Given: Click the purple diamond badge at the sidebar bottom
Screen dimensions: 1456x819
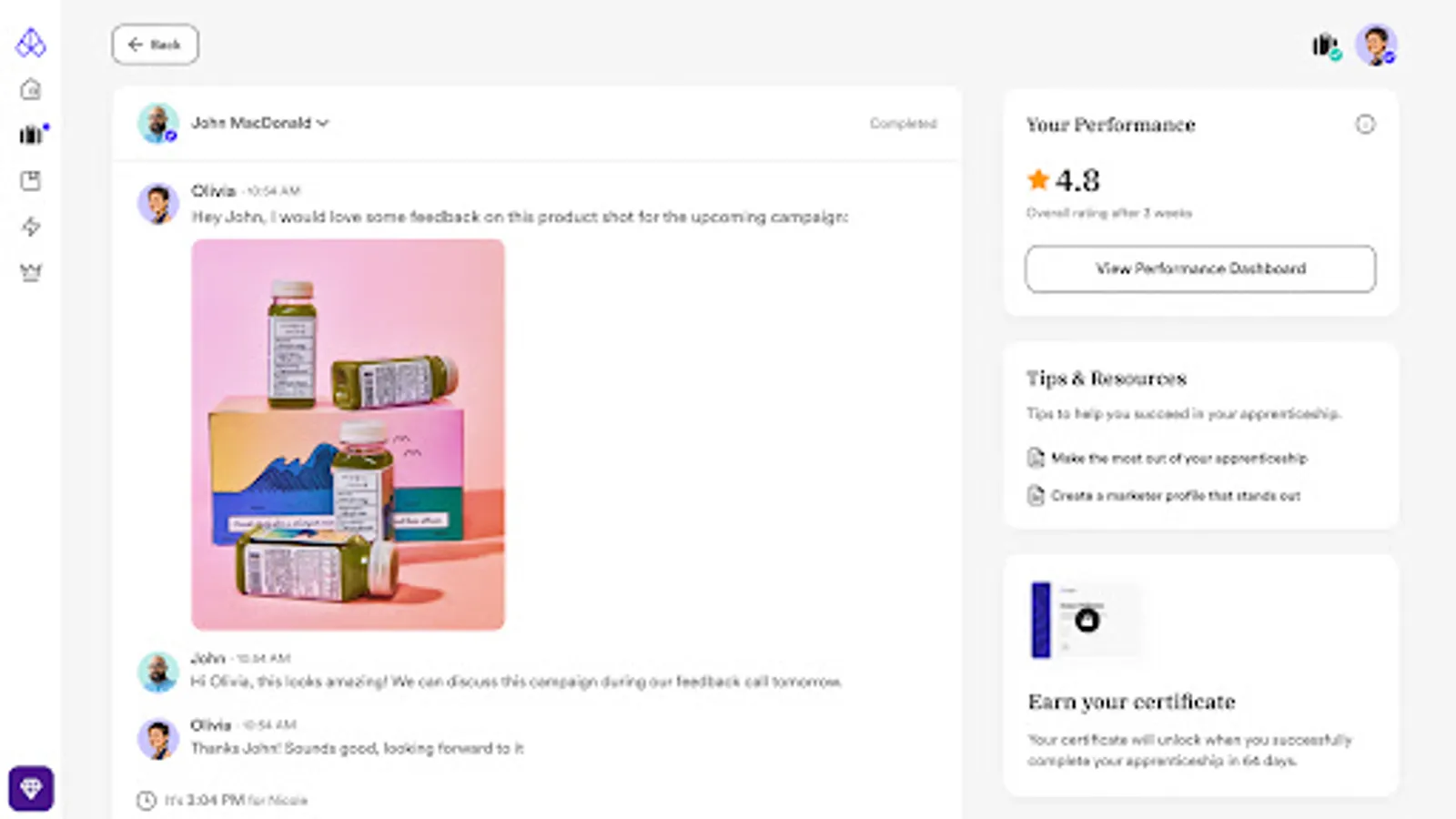Looking at the screenshot, I should pyautogui.click(x=31, y=788).
